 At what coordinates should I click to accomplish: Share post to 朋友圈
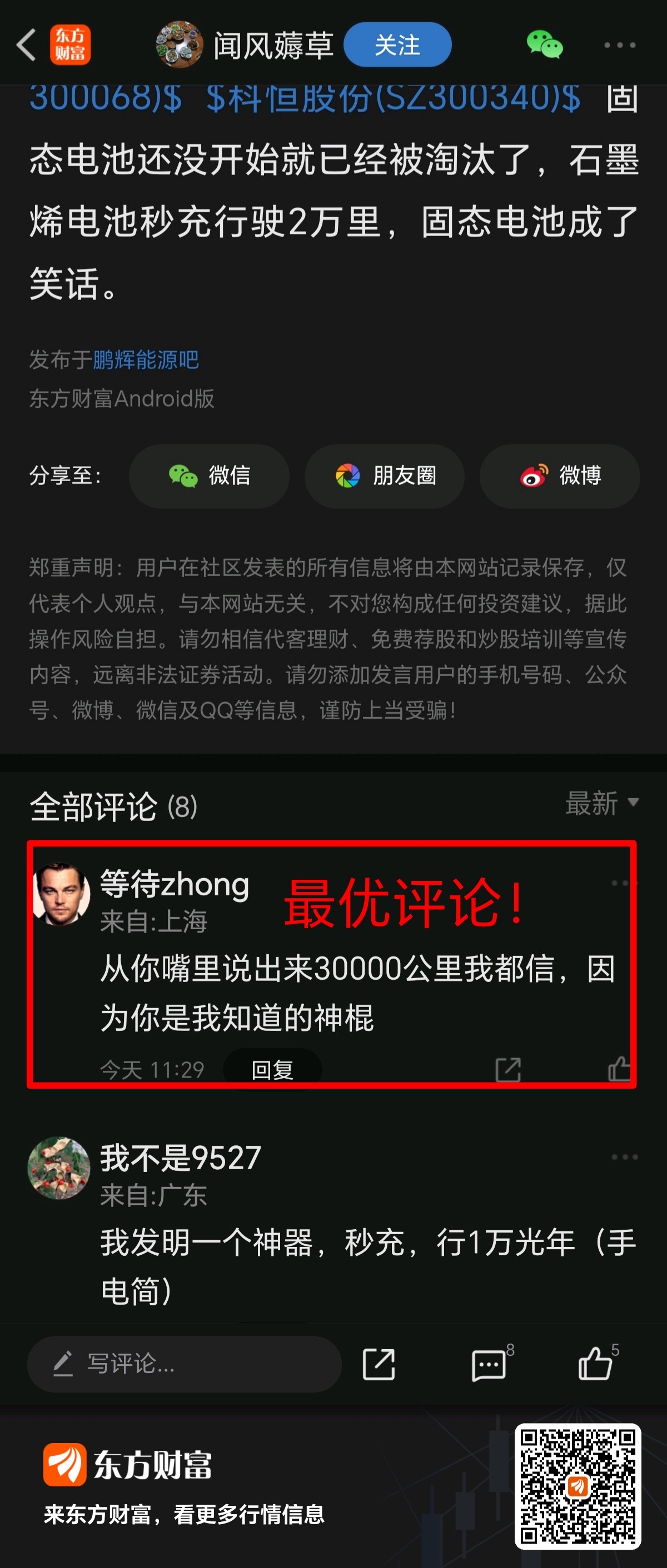pyautogui.click(x=385, y=476)
